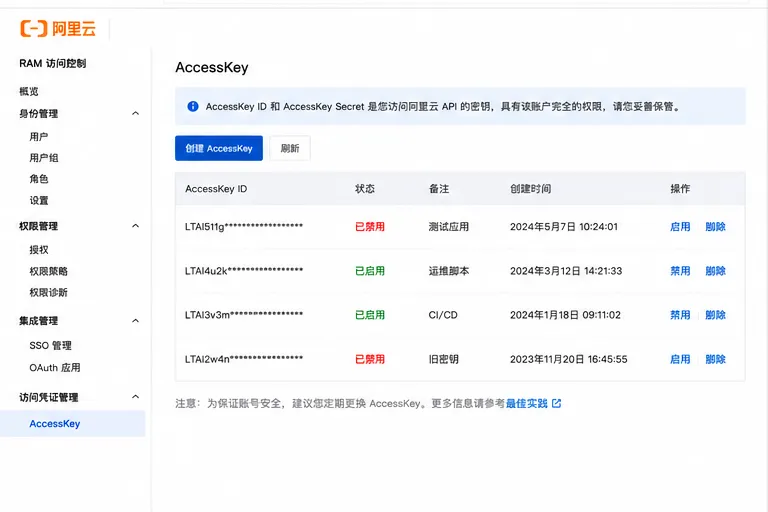Click 禁用 for key LTAI3v3m
The image size is (768, 512).
tap(680, 315)
